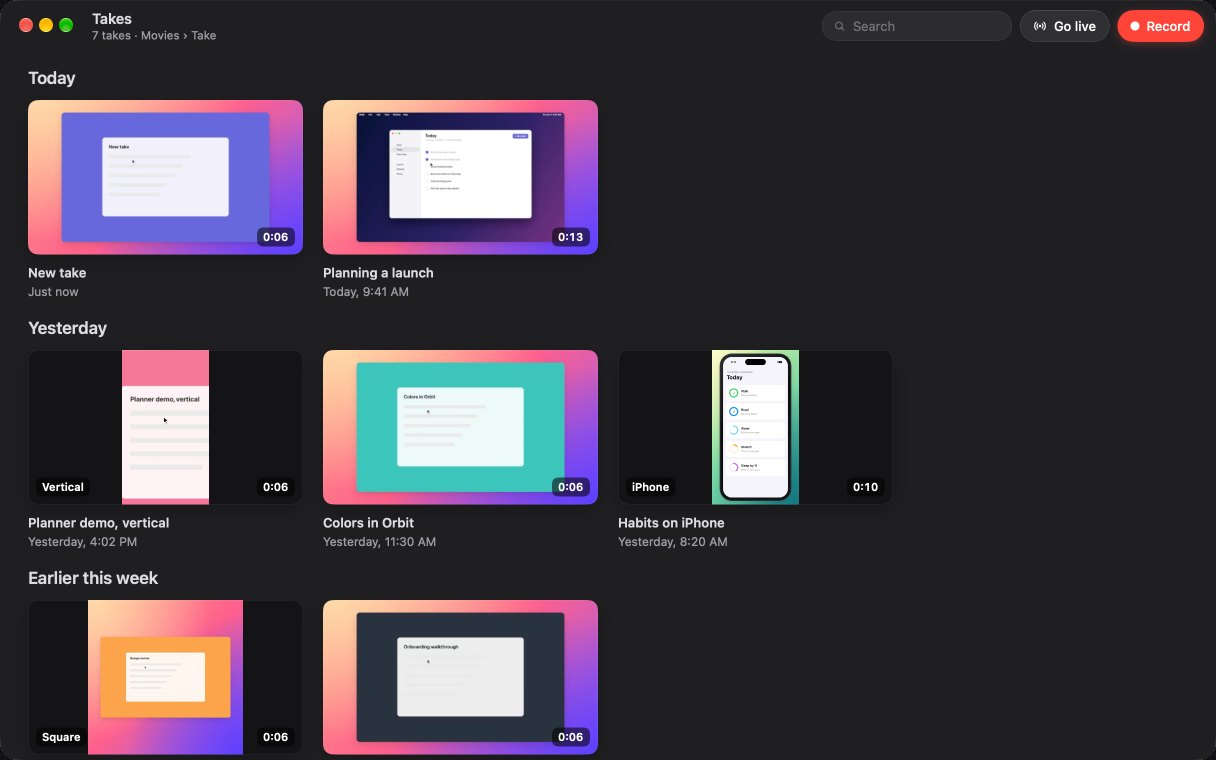Viewport: 1216px width, 760px height.
Task: Open the Onboarding walkthrough thumbnail
Action: [460, 677]
